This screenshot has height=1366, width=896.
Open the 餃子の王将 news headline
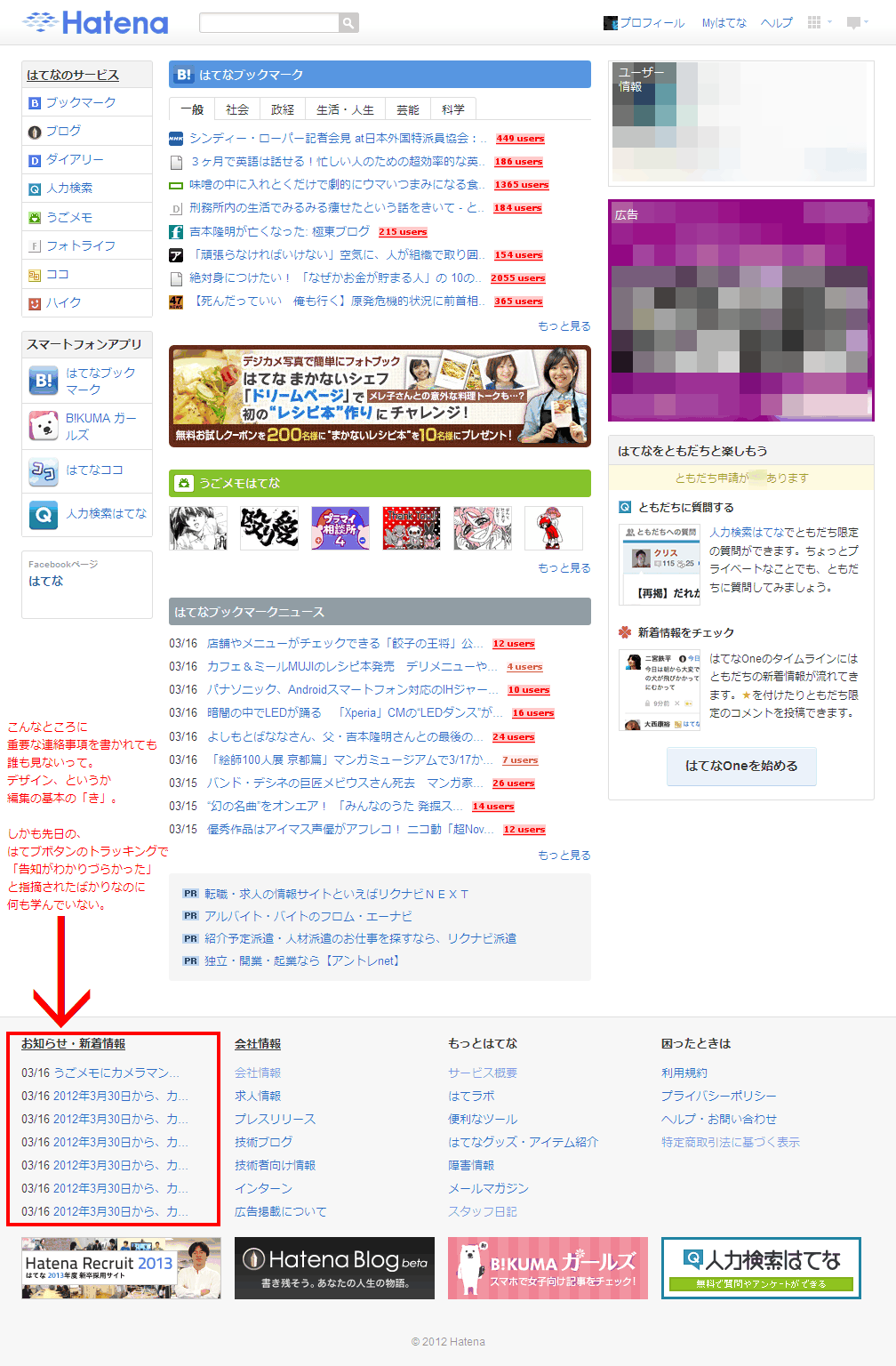click(346, 643)
